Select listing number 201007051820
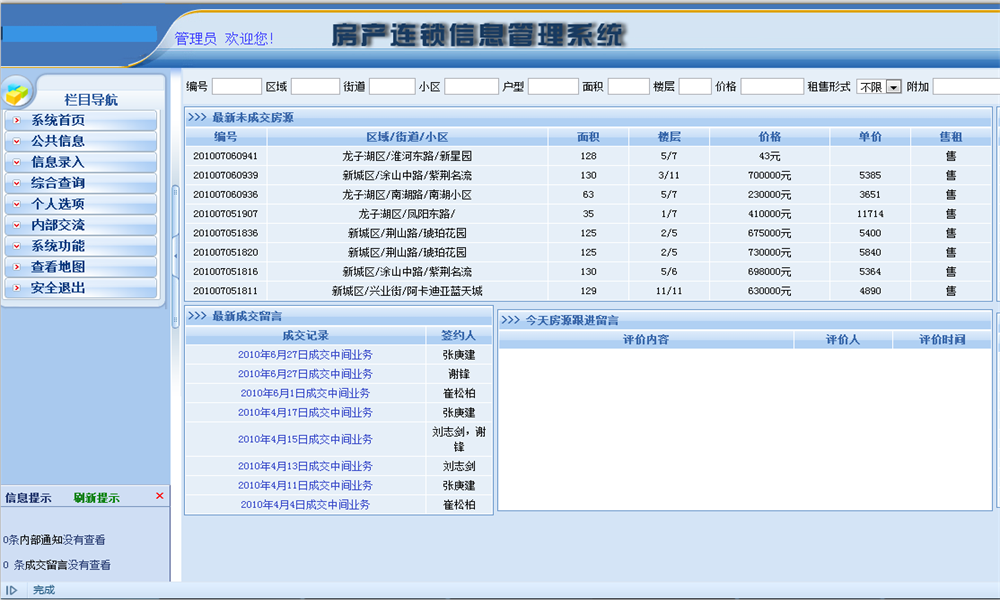This screenshot has height=600, width=1000. click(x=225, y=252)
